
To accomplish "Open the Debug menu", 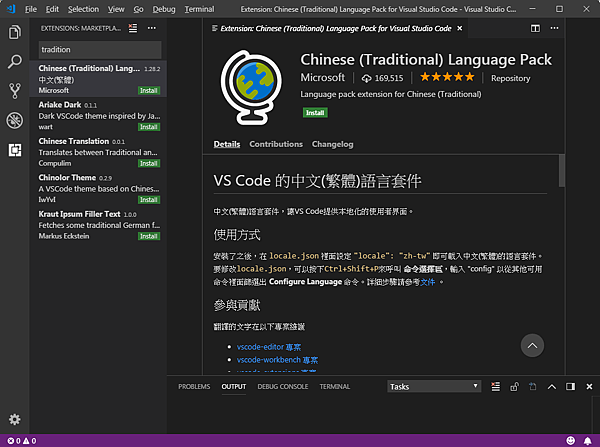I will click(x=164, y=9).
